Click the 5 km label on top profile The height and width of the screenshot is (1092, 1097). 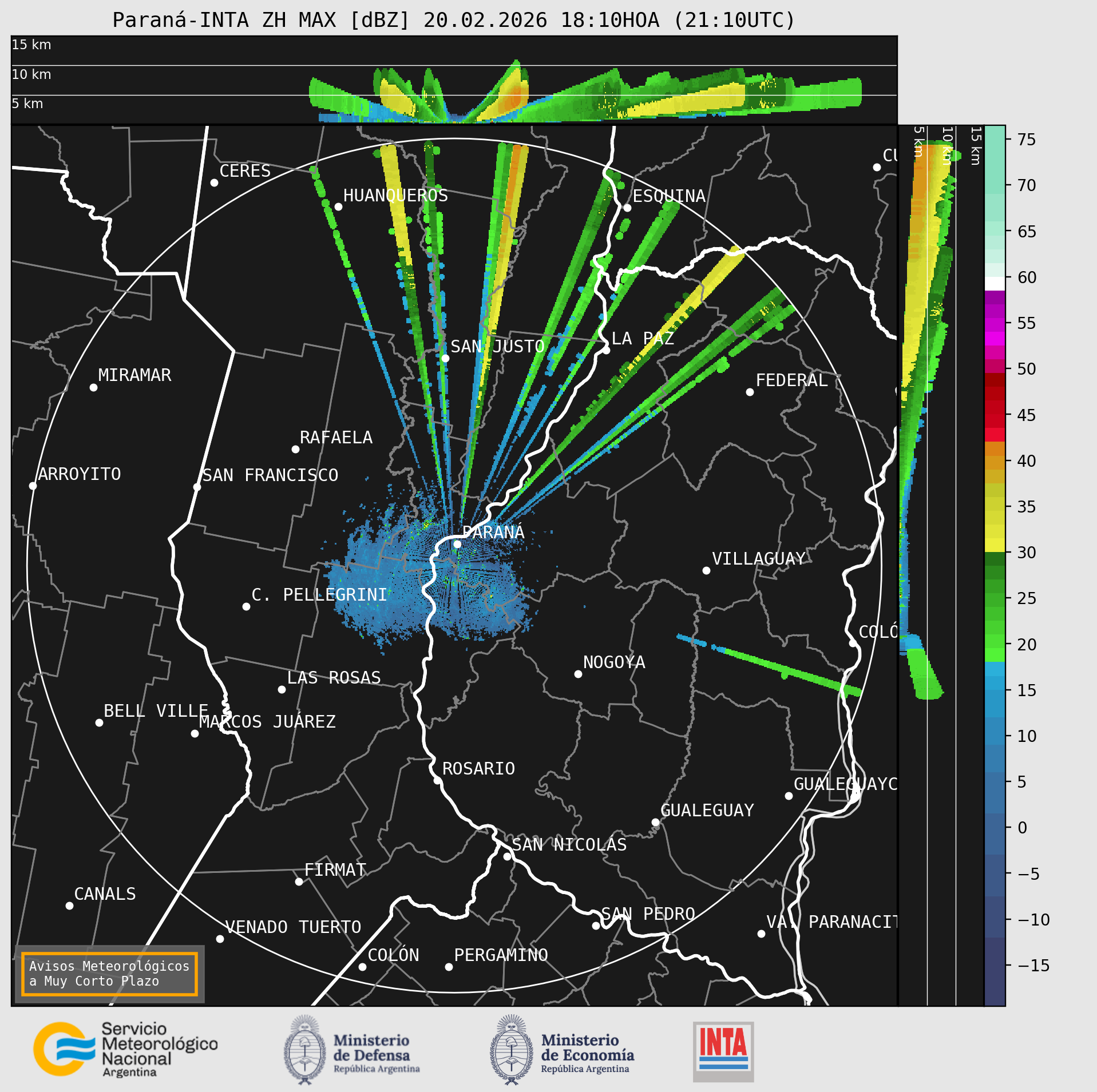[x=27, y=104]
